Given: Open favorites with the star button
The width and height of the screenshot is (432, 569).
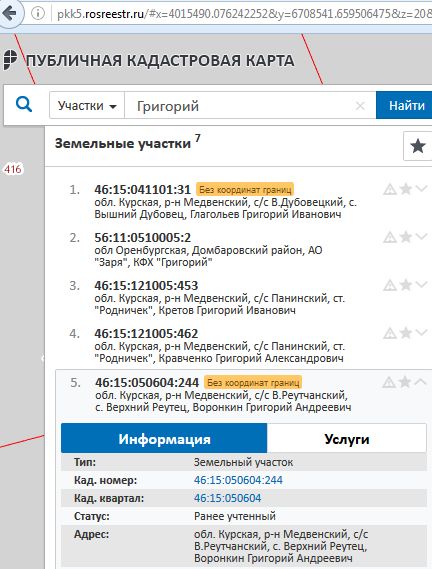Looking at the screenshot, I should point(418,146).
